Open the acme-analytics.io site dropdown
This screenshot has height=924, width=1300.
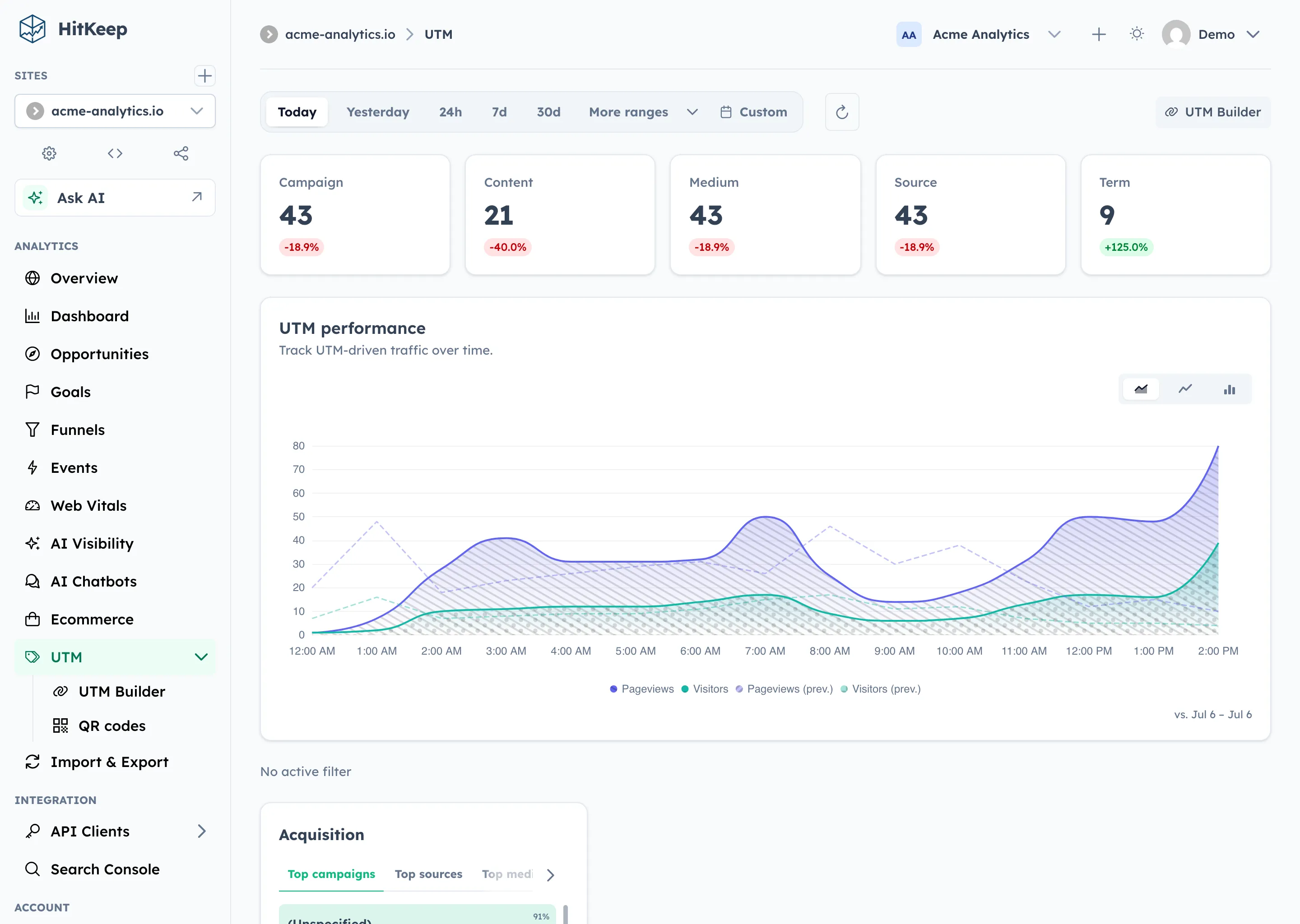tap(115, 111)
